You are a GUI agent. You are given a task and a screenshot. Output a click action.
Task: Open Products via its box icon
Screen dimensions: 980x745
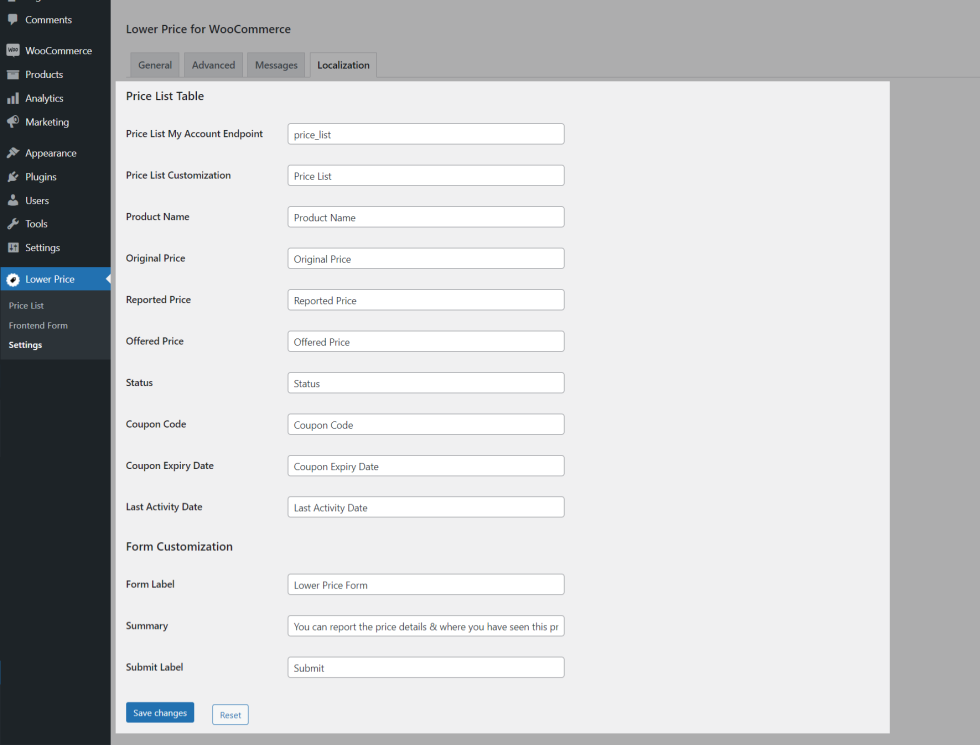pyautogui.click(x=13, y=75)
